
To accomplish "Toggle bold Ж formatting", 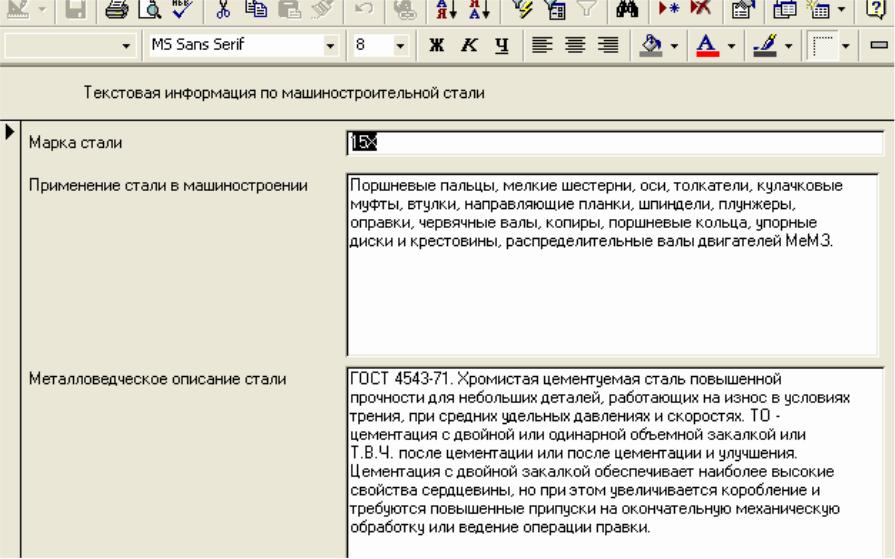I will coord(437,45).
